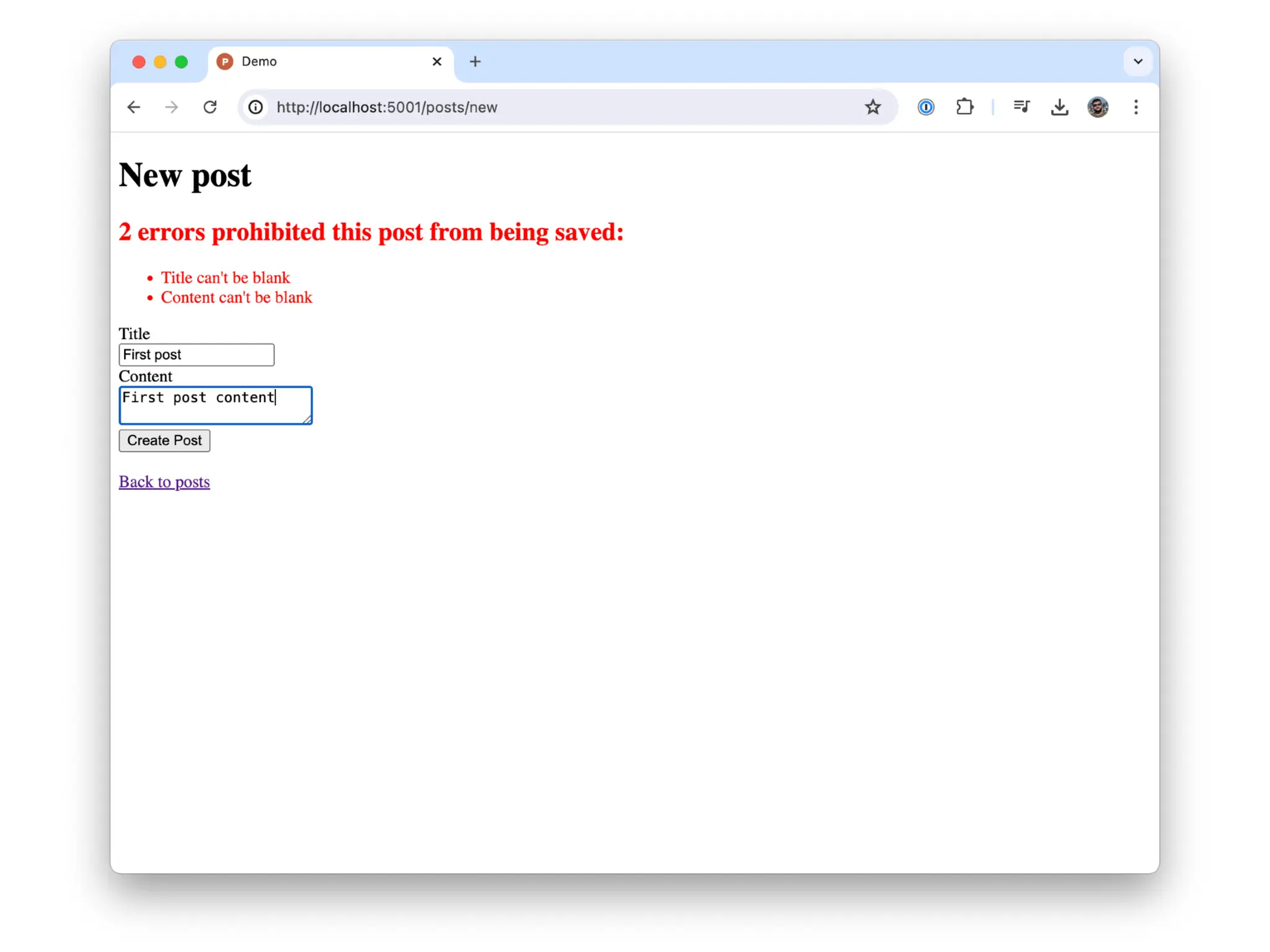
Task: Open the site information icon
Action: (x=255, y=107)
